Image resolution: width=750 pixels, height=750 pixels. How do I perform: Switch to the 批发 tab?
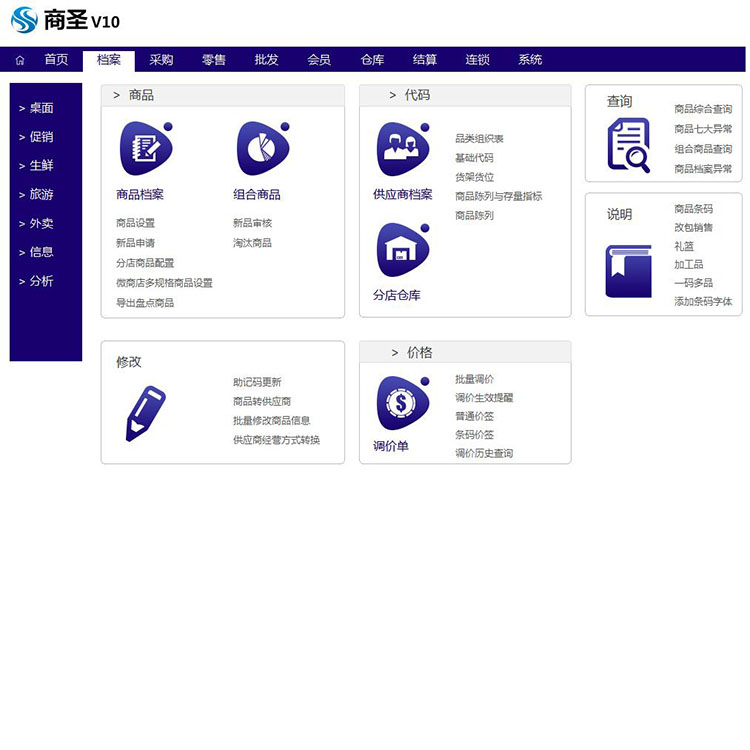pos(266,60)
